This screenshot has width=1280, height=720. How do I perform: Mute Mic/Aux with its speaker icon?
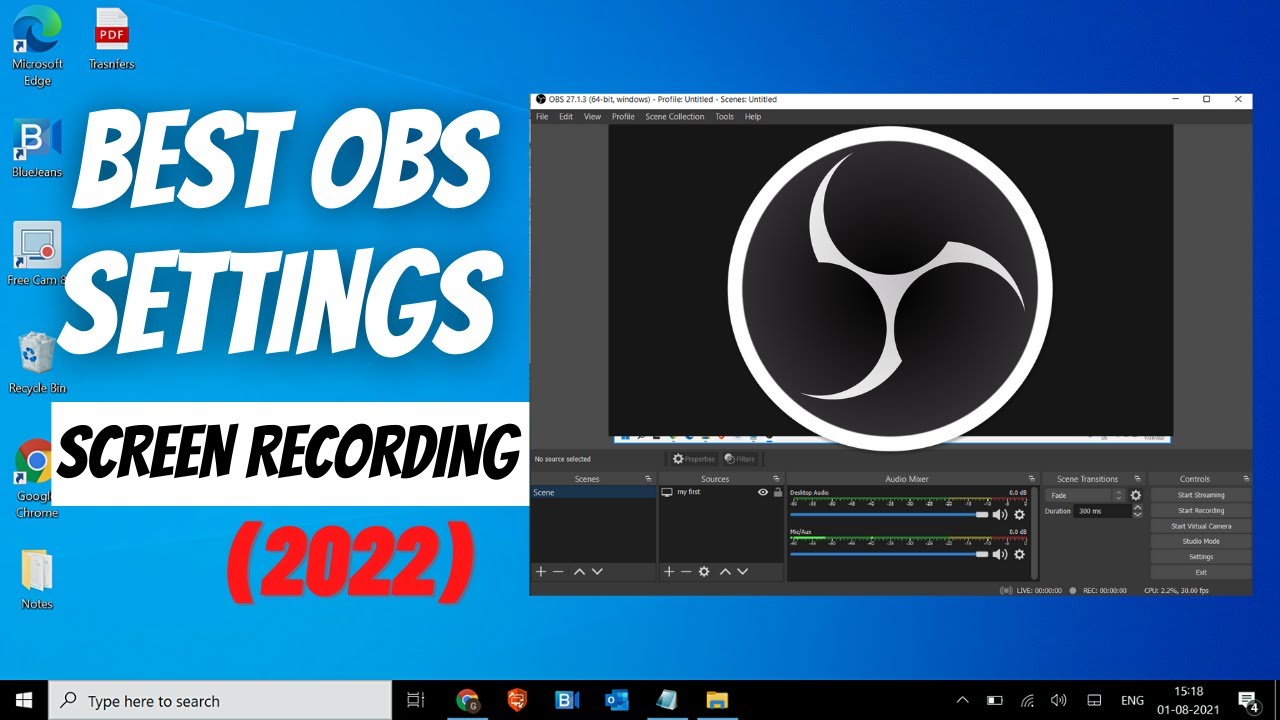[1000, 553]
